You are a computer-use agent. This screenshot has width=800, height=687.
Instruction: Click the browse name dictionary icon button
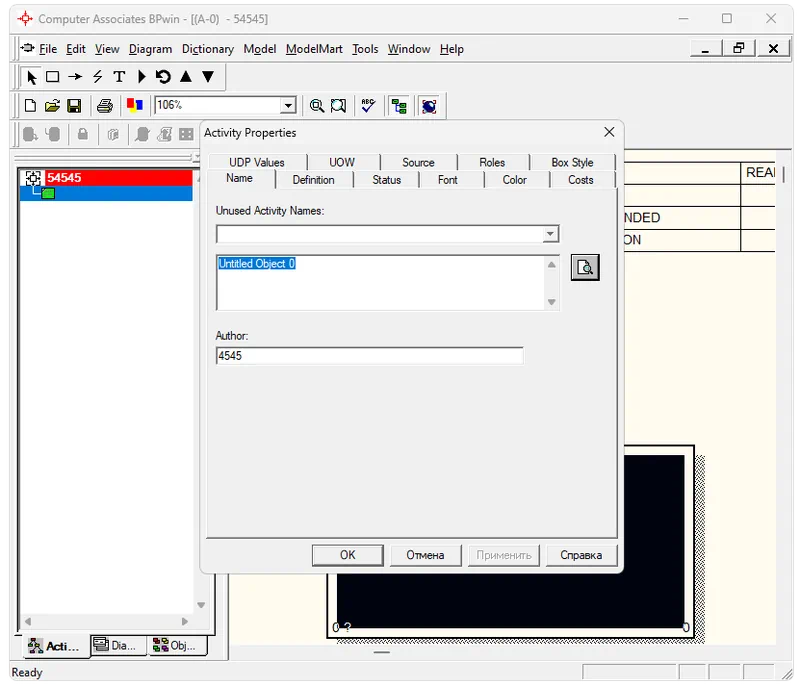[585, 267]
